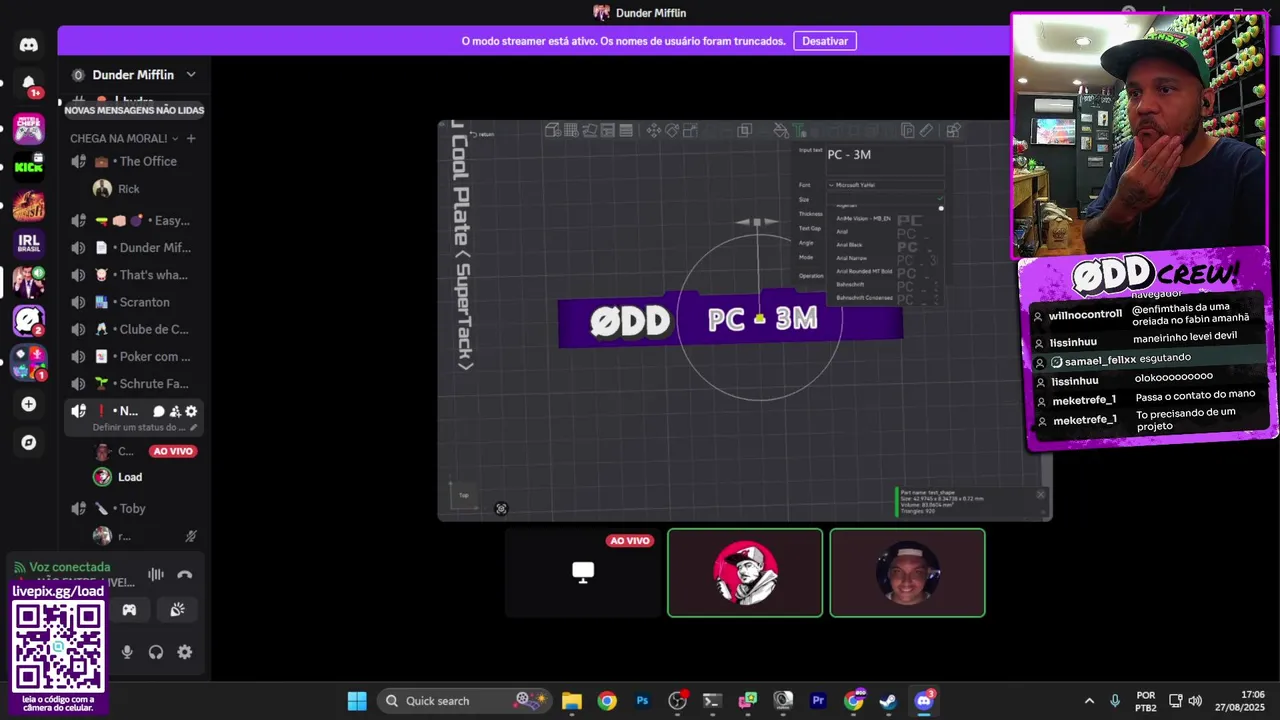
Task: Click Definir um status do canal text
Action: (x=139, y=427)
